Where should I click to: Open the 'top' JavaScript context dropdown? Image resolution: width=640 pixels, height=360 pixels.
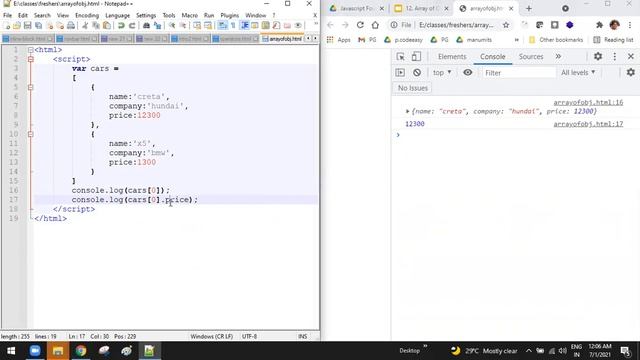[x=442, y=73]
